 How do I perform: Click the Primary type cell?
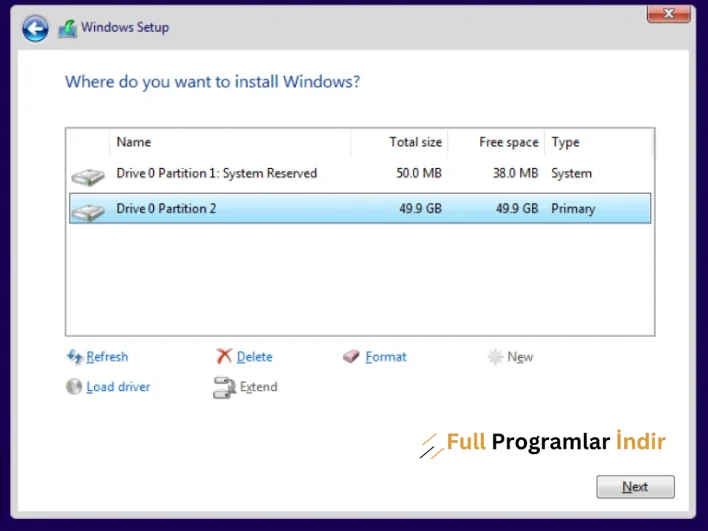tap(573, 209)
